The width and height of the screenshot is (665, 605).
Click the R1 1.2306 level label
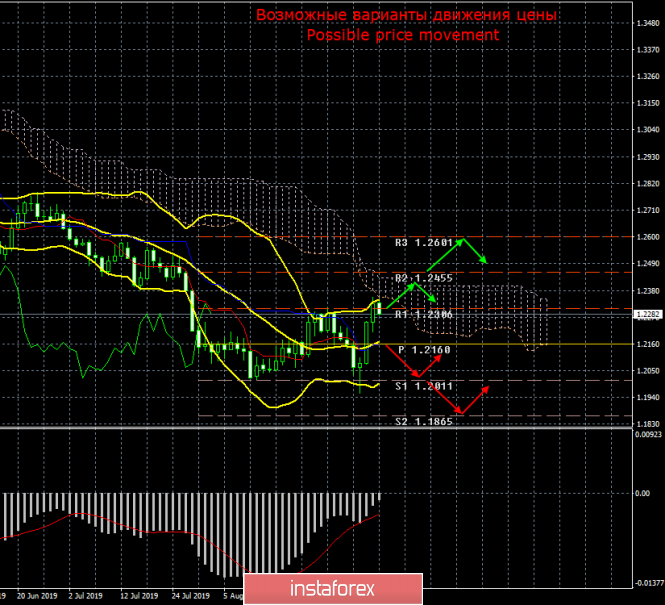(x=423, y=314)
